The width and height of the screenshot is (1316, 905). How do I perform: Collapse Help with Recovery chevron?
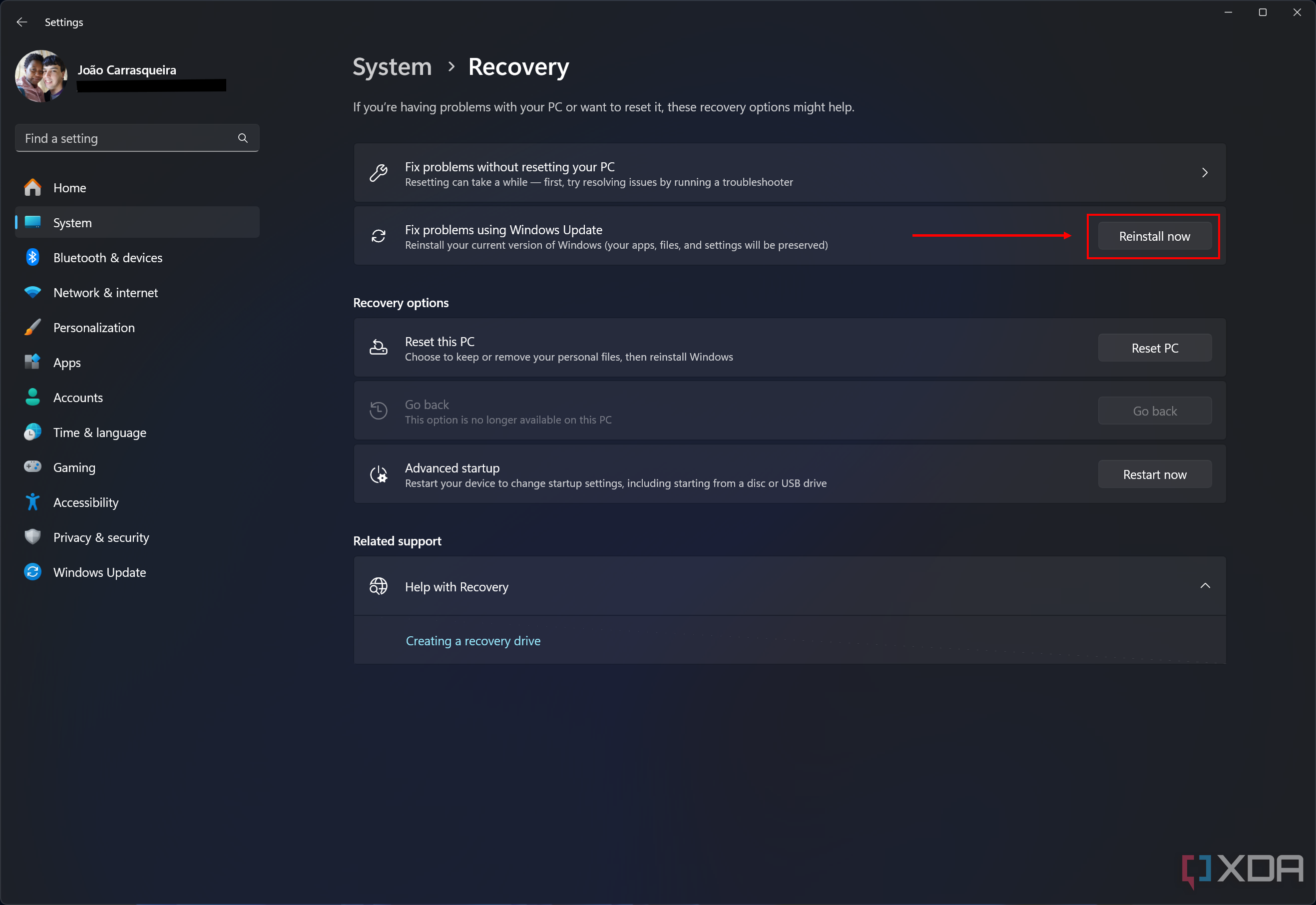(x=1205, y=586)
